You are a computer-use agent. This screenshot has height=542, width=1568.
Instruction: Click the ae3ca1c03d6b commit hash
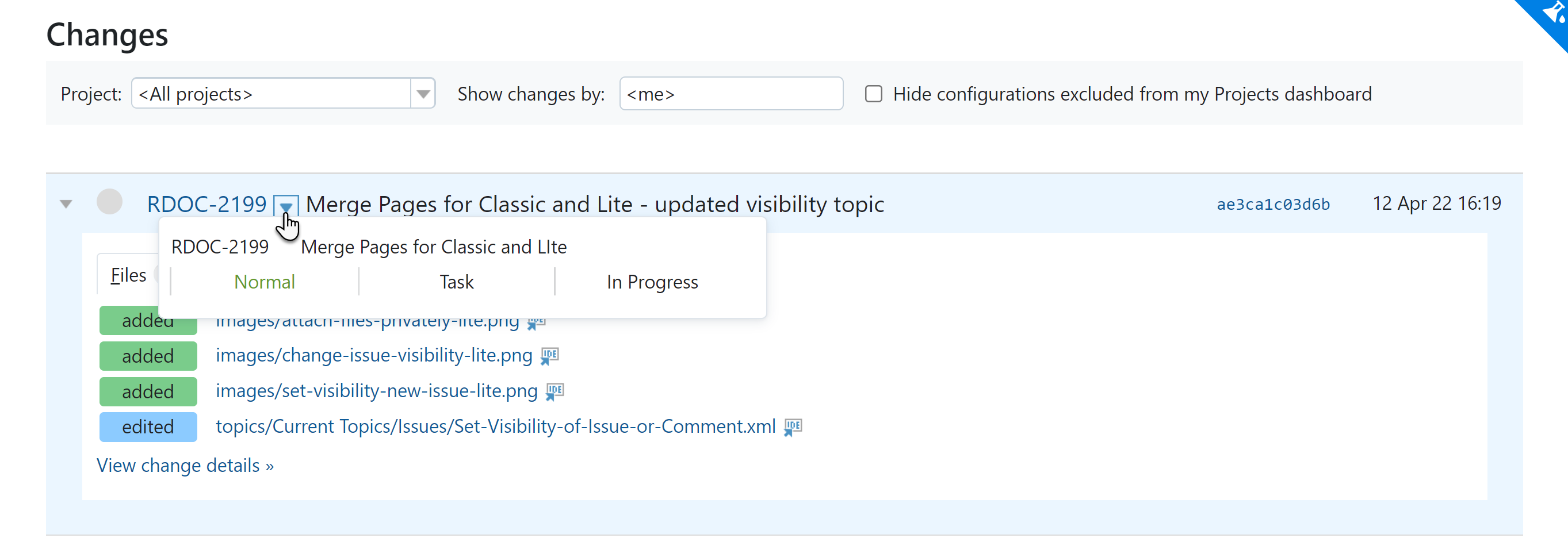[x=1273, y=204]
